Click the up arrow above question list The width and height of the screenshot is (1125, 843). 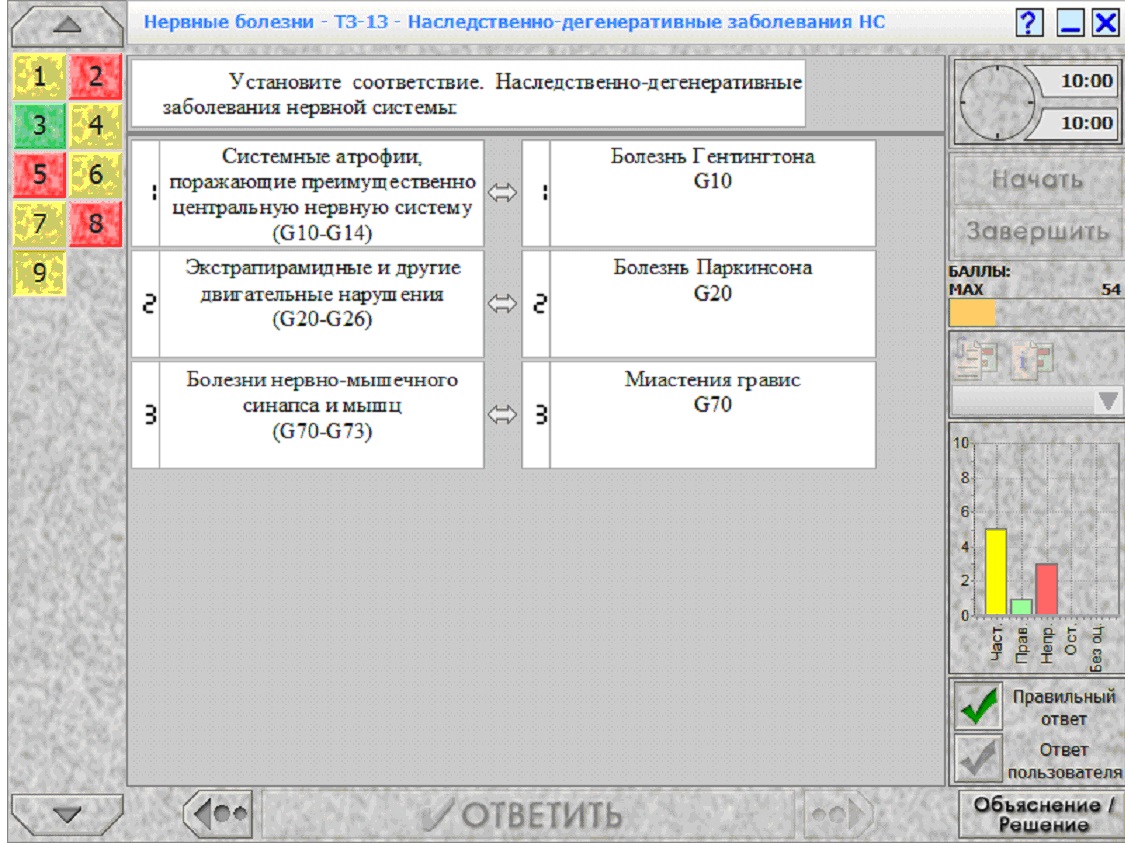67,25
